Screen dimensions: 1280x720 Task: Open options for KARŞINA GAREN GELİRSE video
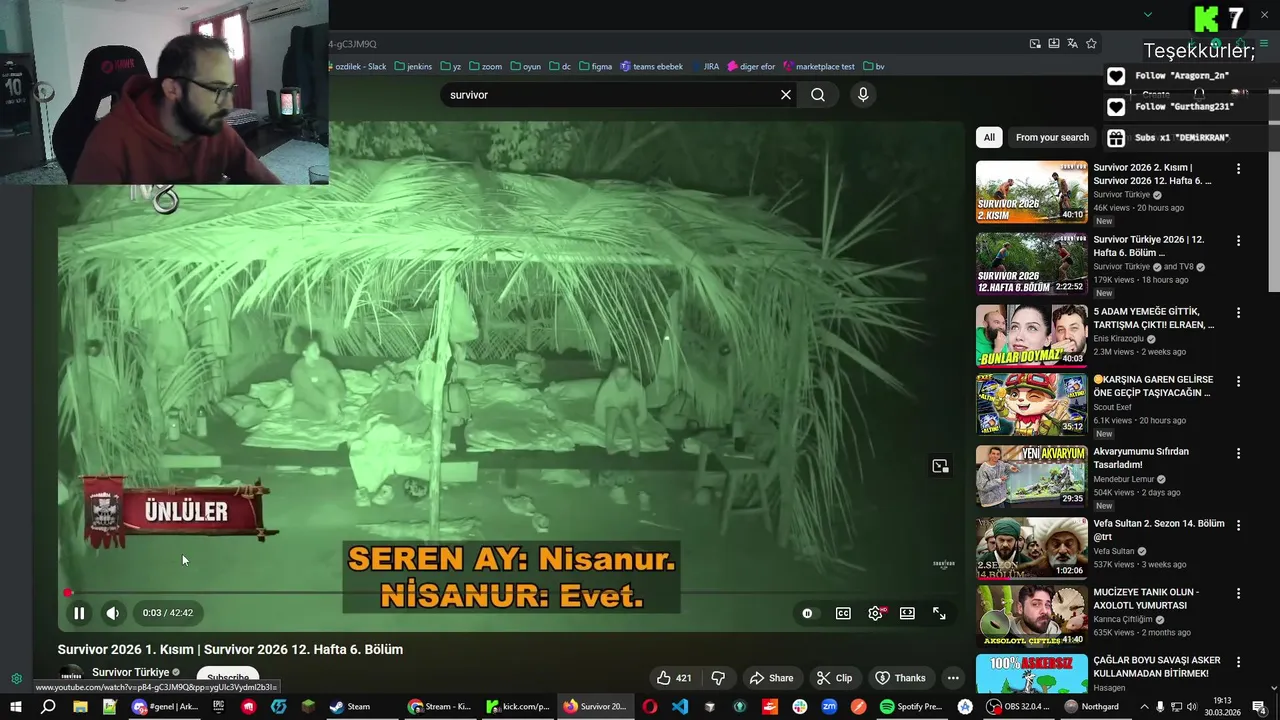tap(1238, 381)
